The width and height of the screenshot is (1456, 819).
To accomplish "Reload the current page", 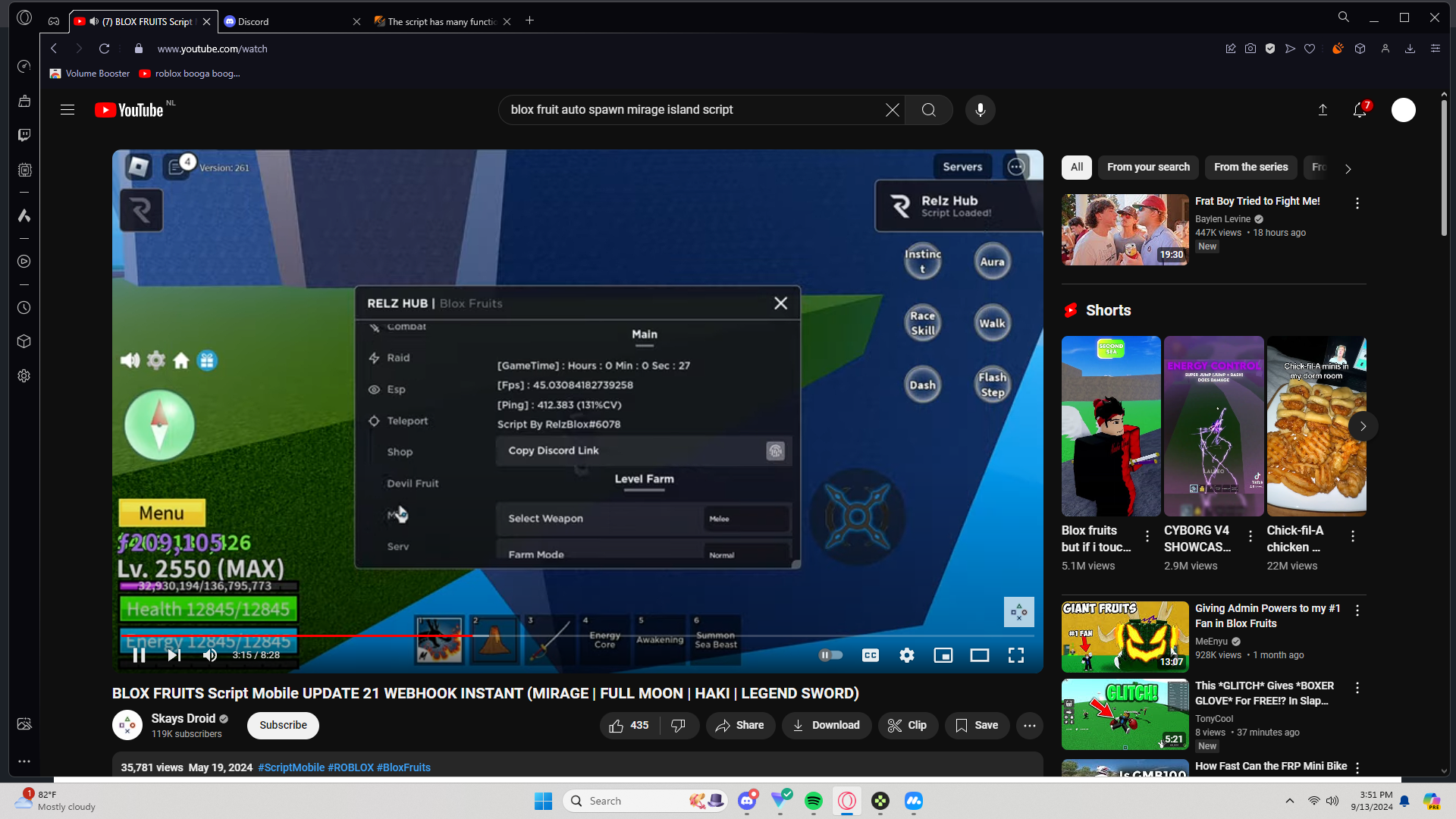I will pos(105,49).
